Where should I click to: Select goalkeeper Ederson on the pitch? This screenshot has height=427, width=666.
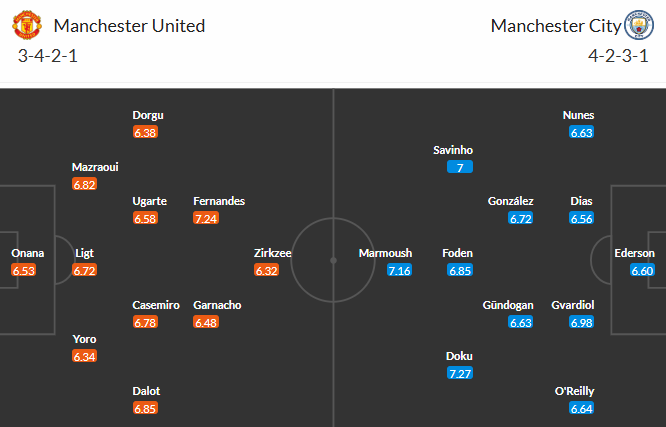(634, 253)
